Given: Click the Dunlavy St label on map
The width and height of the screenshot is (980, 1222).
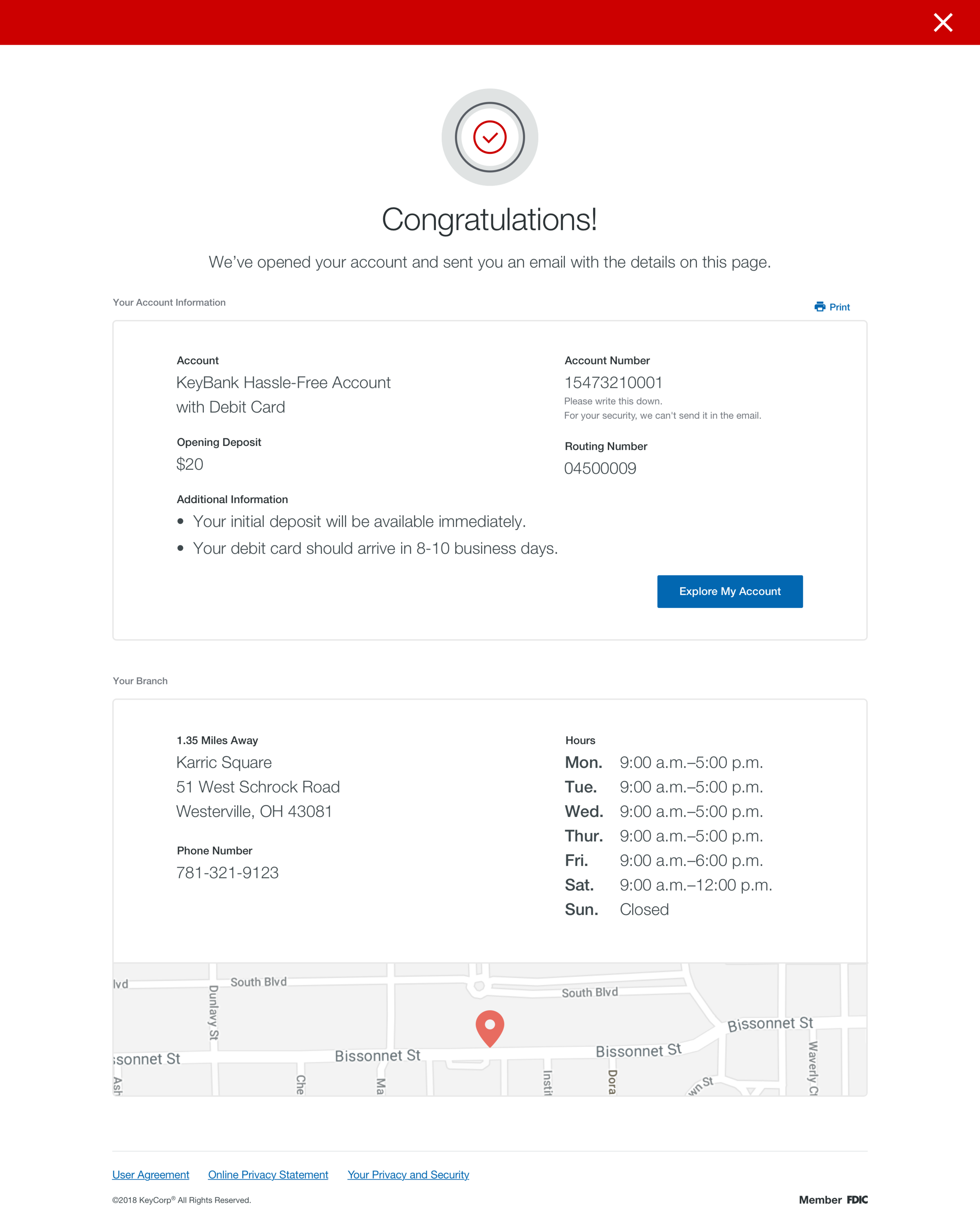Looking at the screenshot, I should 214,1012.
